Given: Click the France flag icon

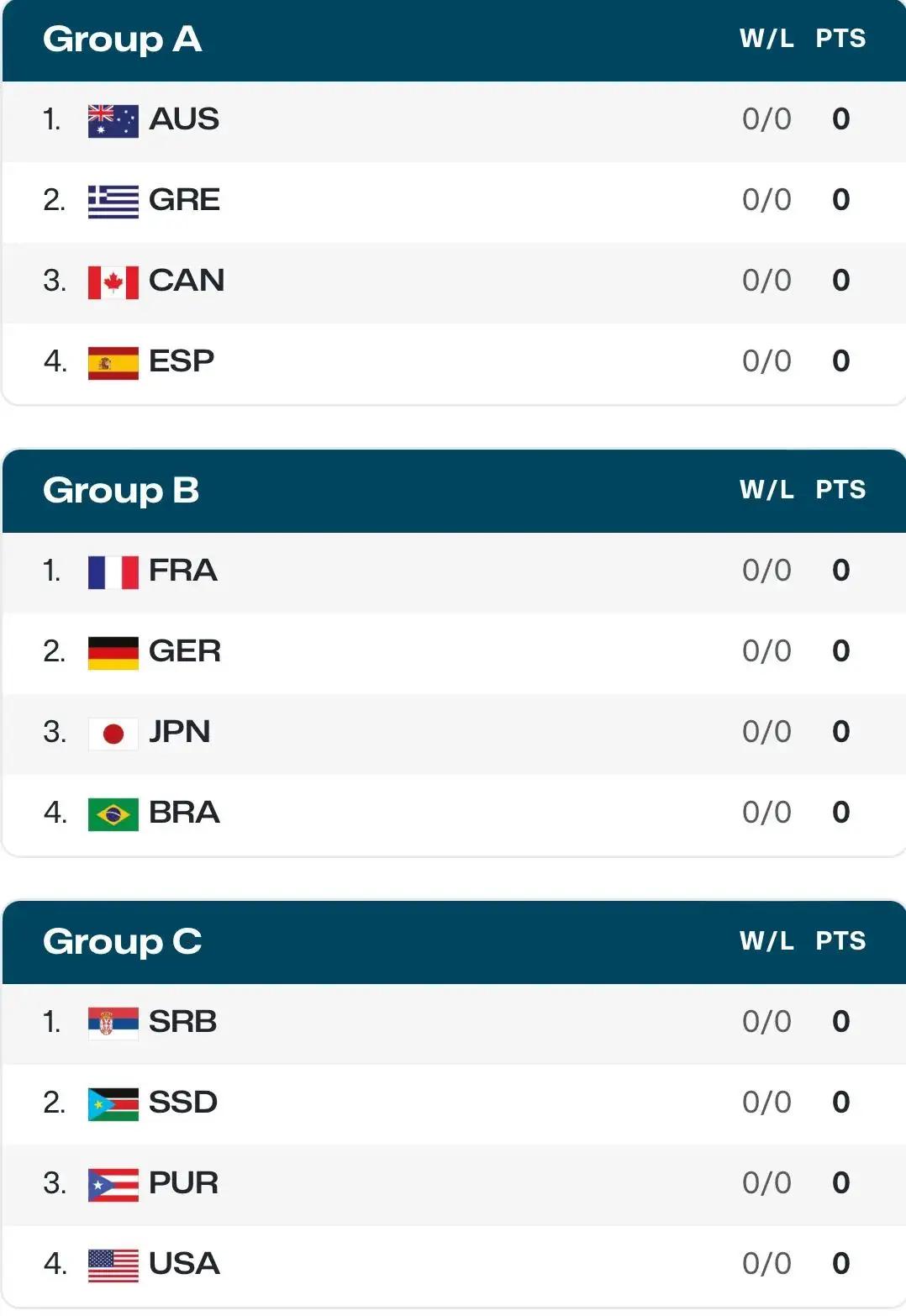Looking at the screenshot, I should coord(113,571).
